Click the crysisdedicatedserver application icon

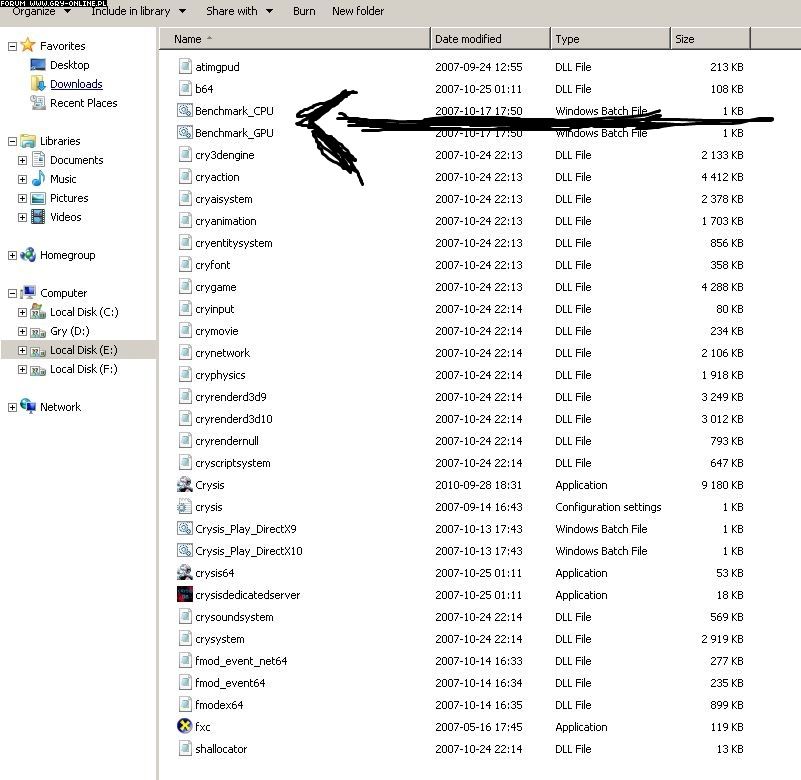coord(184,595)
